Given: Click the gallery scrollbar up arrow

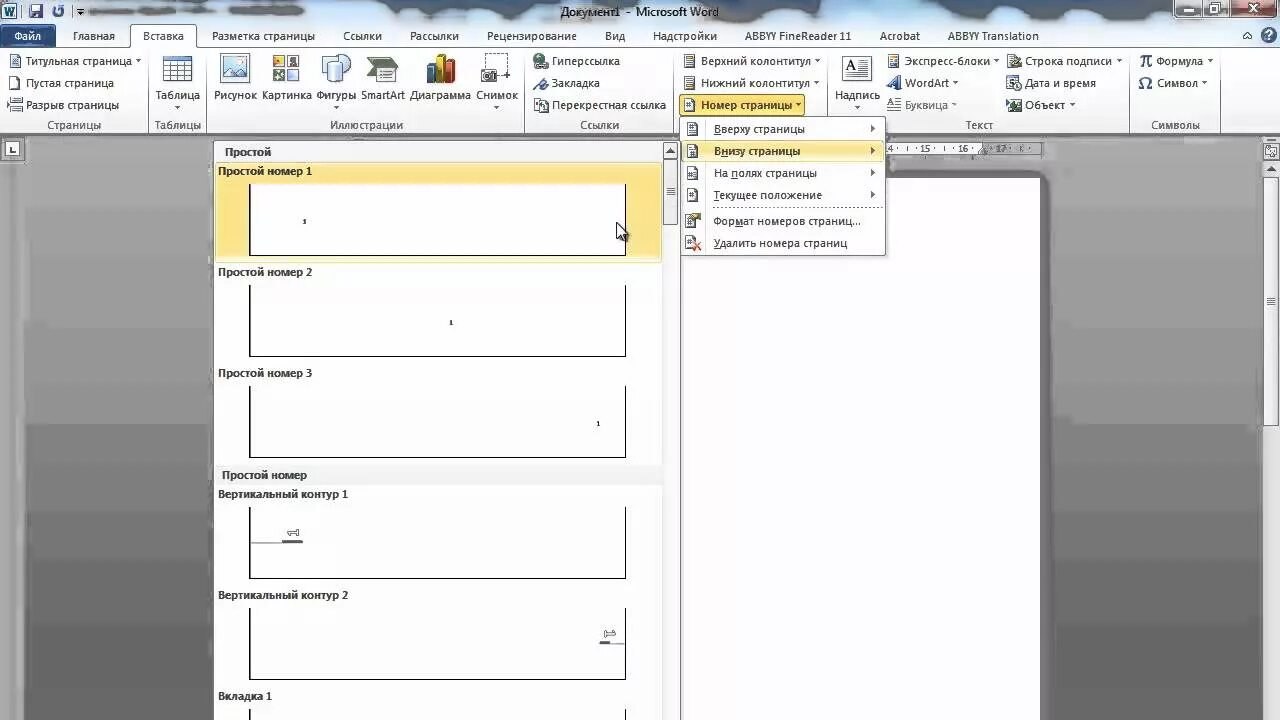Looking at the screenshot, I should (x=670, y=151).
